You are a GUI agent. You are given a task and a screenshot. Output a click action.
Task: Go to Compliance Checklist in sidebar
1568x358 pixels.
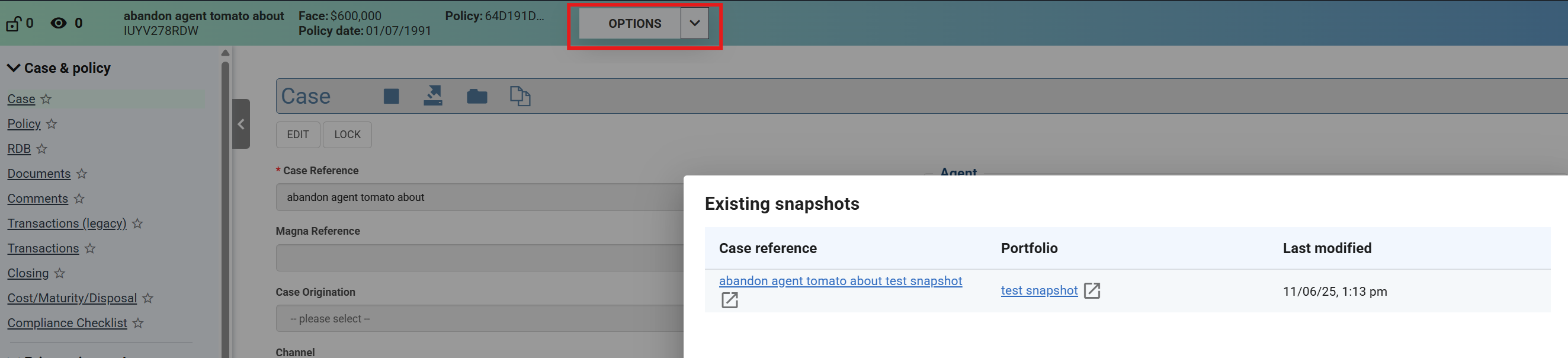click(67, 323)
